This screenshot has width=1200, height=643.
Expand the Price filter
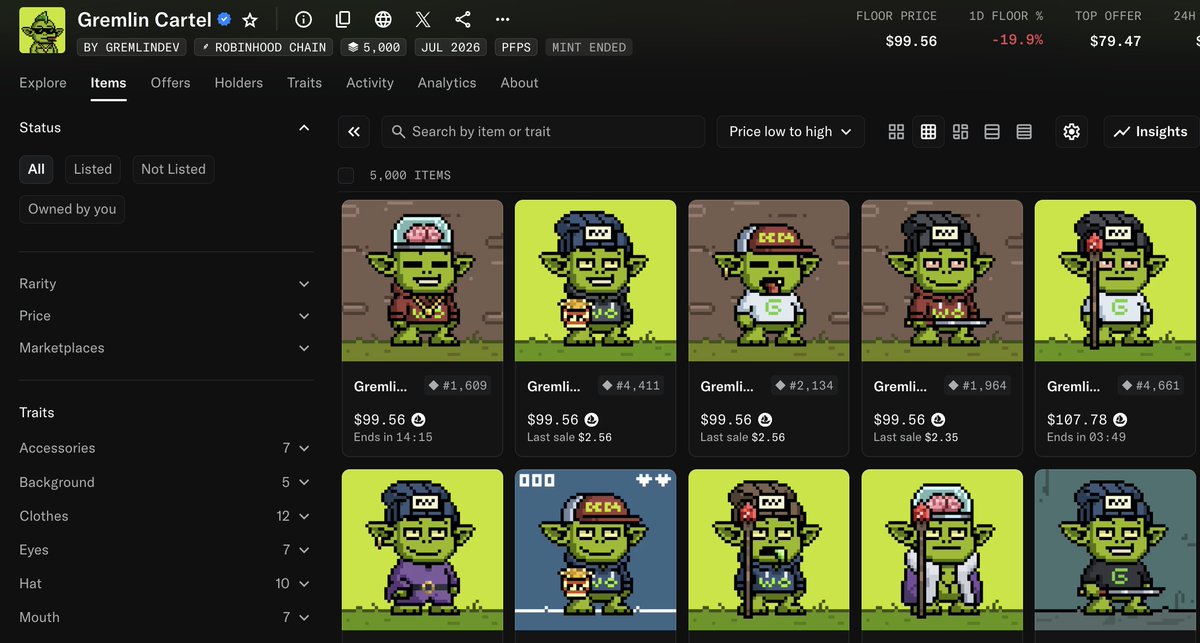tap(165, 316)
